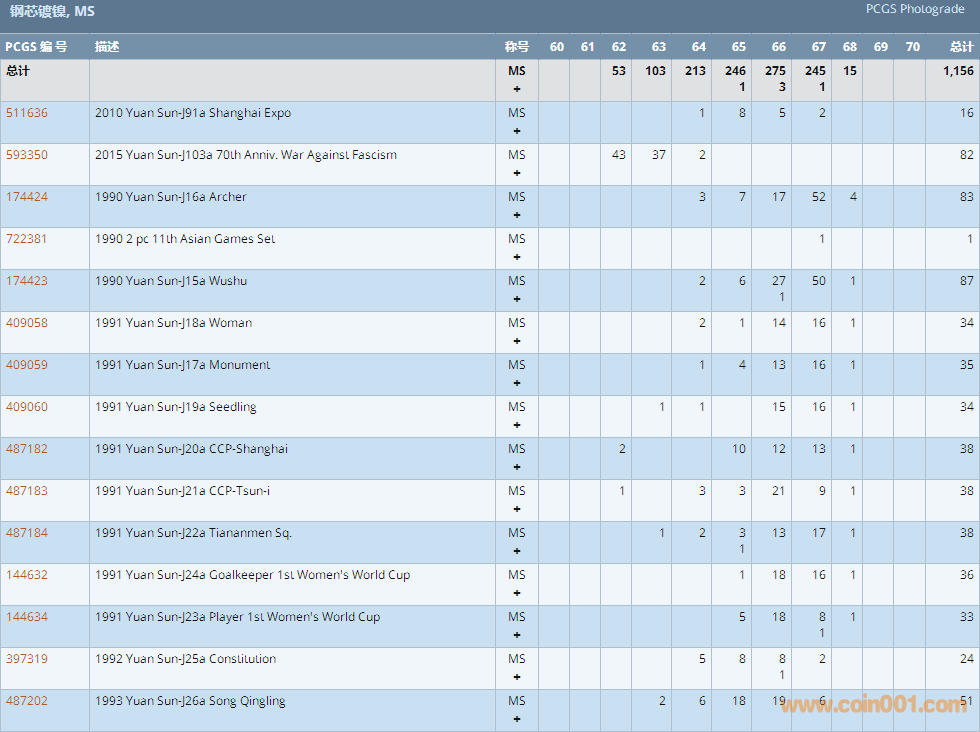The width and height of the screenshot is (980, 732).
Task: Open PCGS number 397319 Constitution entry
Action: click(27, 659)
